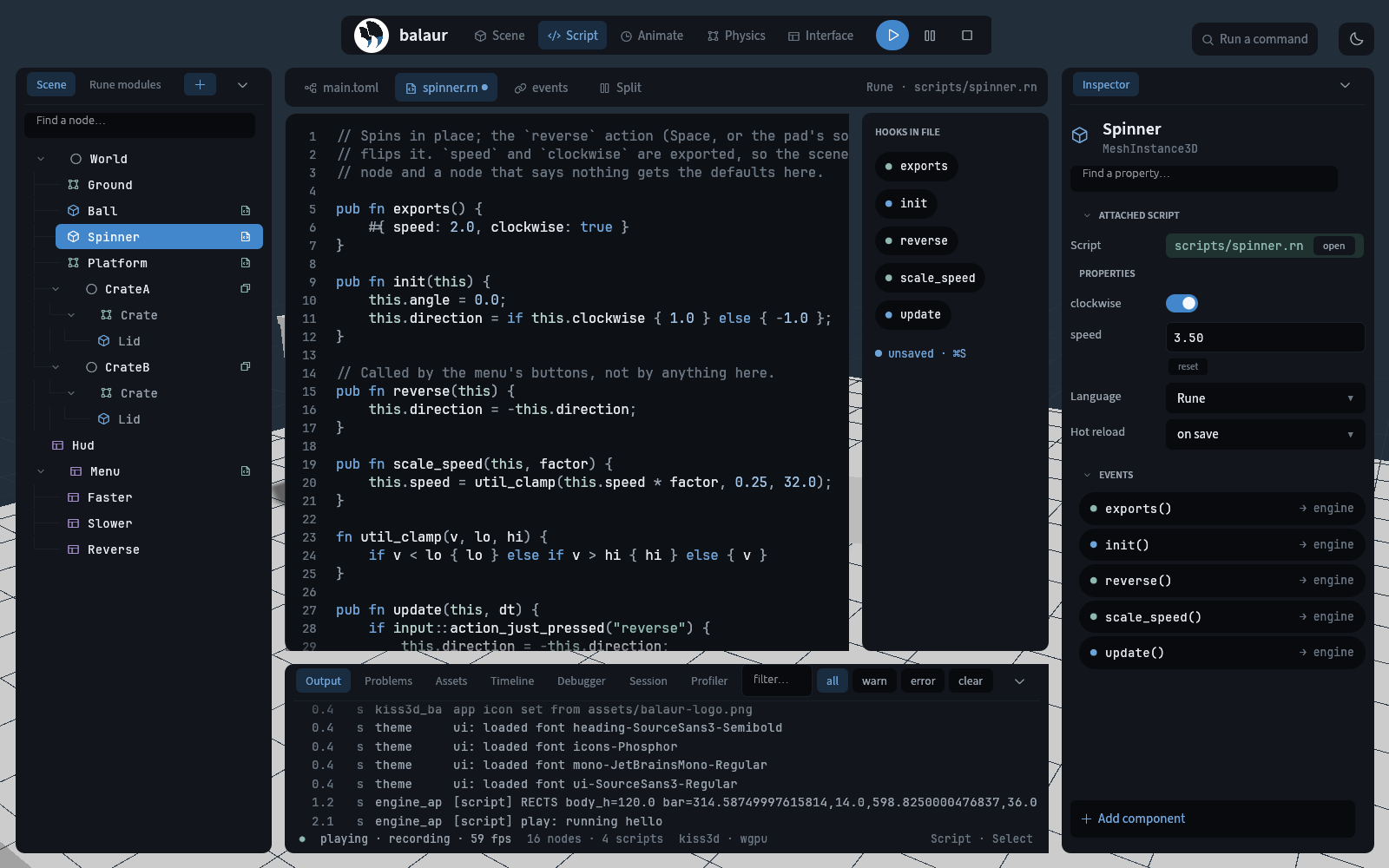This screenshot has width=1389, height=868.
Task: Collapse the CrateA tree node
Action: pos(56,289)
